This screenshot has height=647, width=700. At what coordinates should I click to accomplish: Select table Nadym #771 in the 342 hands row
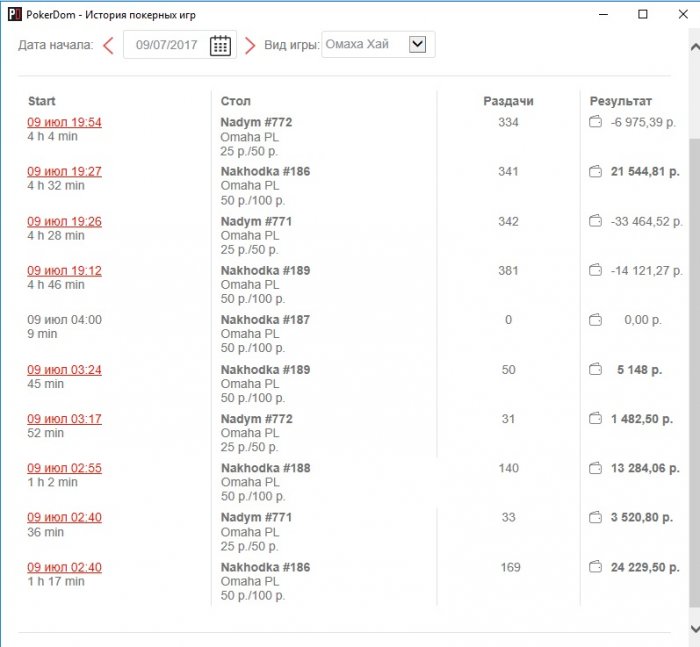point(256,221)
